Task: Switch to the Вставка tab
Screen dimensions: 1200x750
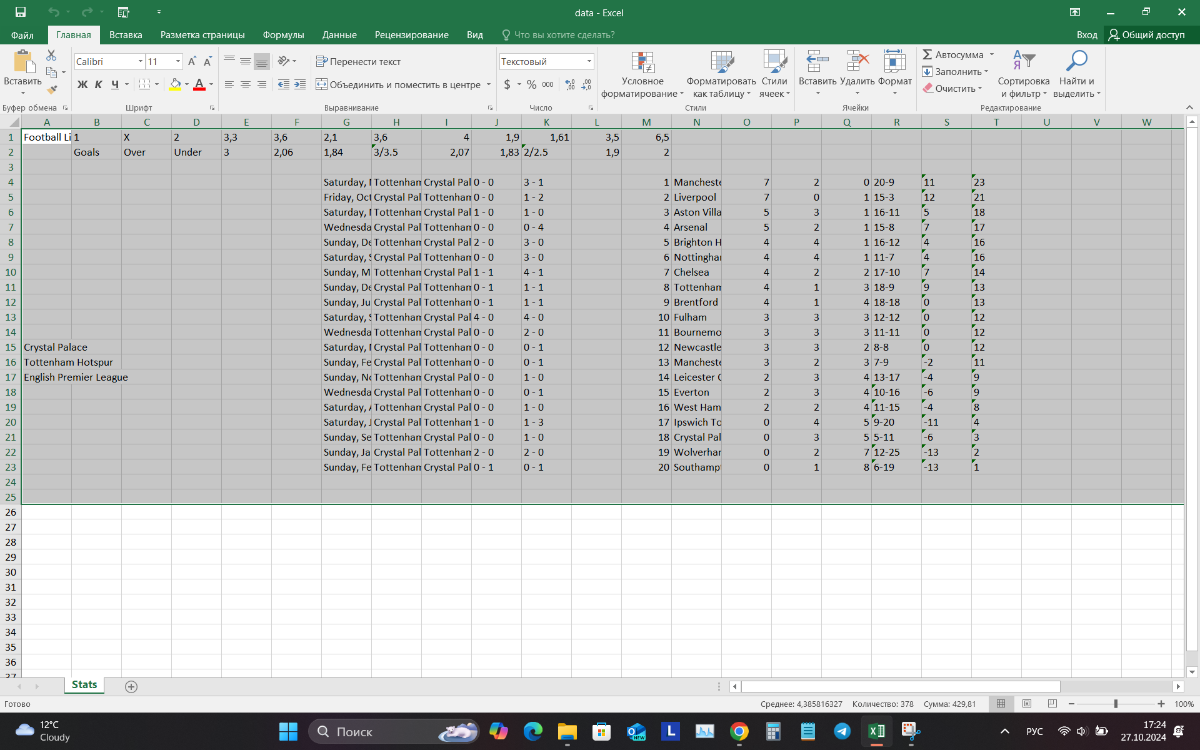Action: click(x=126, y=35)
